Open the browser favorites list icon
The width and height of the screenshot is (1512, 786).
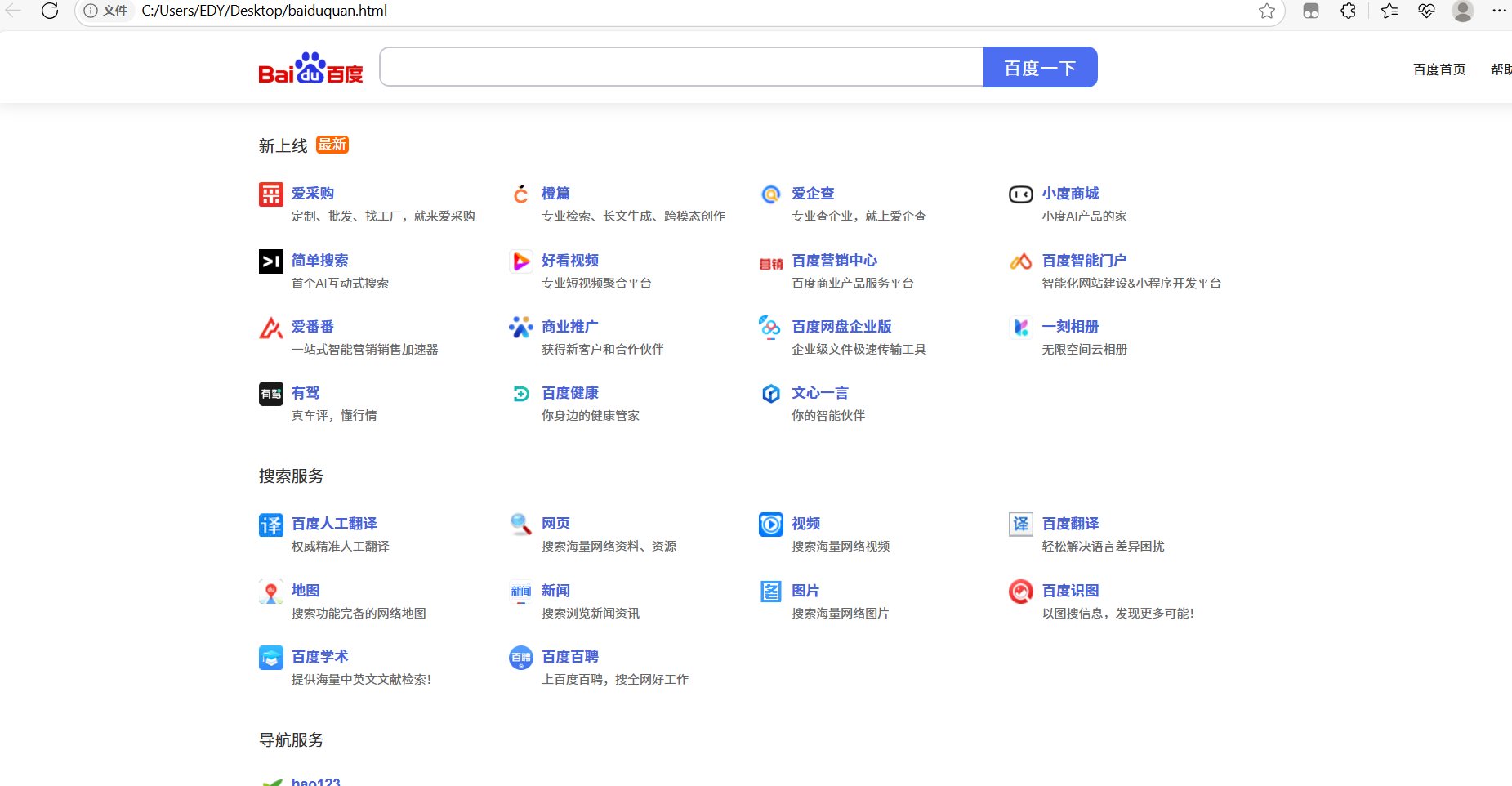point(1389,11)
